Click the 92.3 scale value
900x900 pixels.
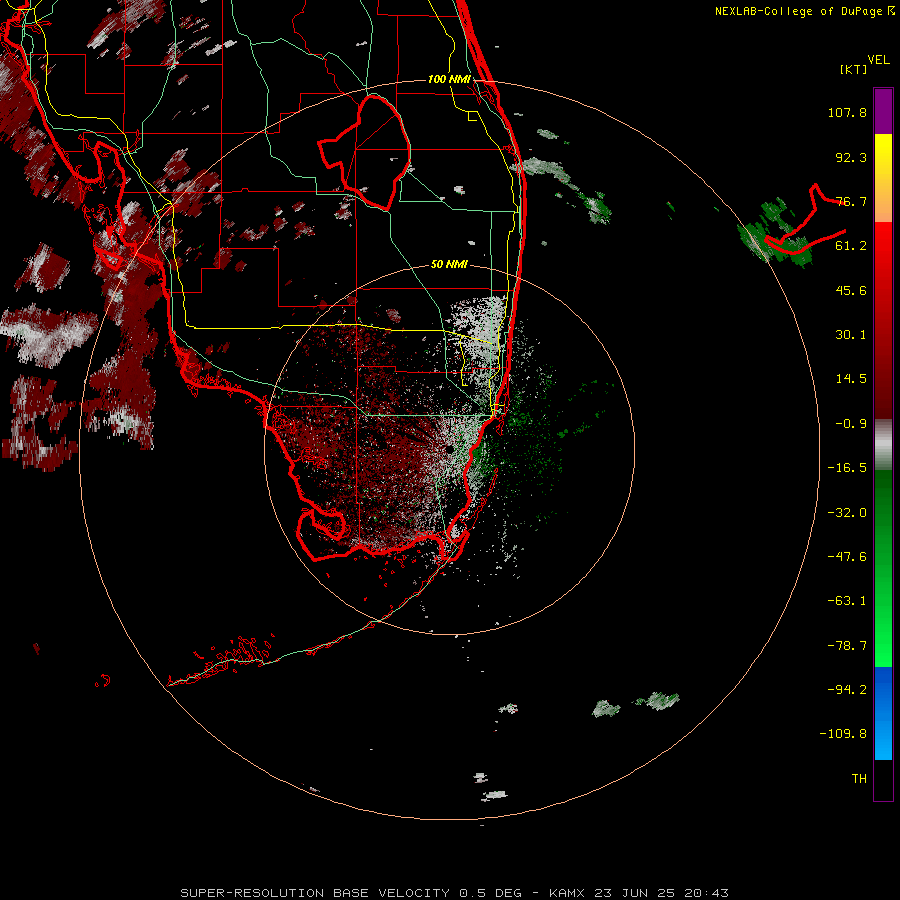(x=851, y=157)
